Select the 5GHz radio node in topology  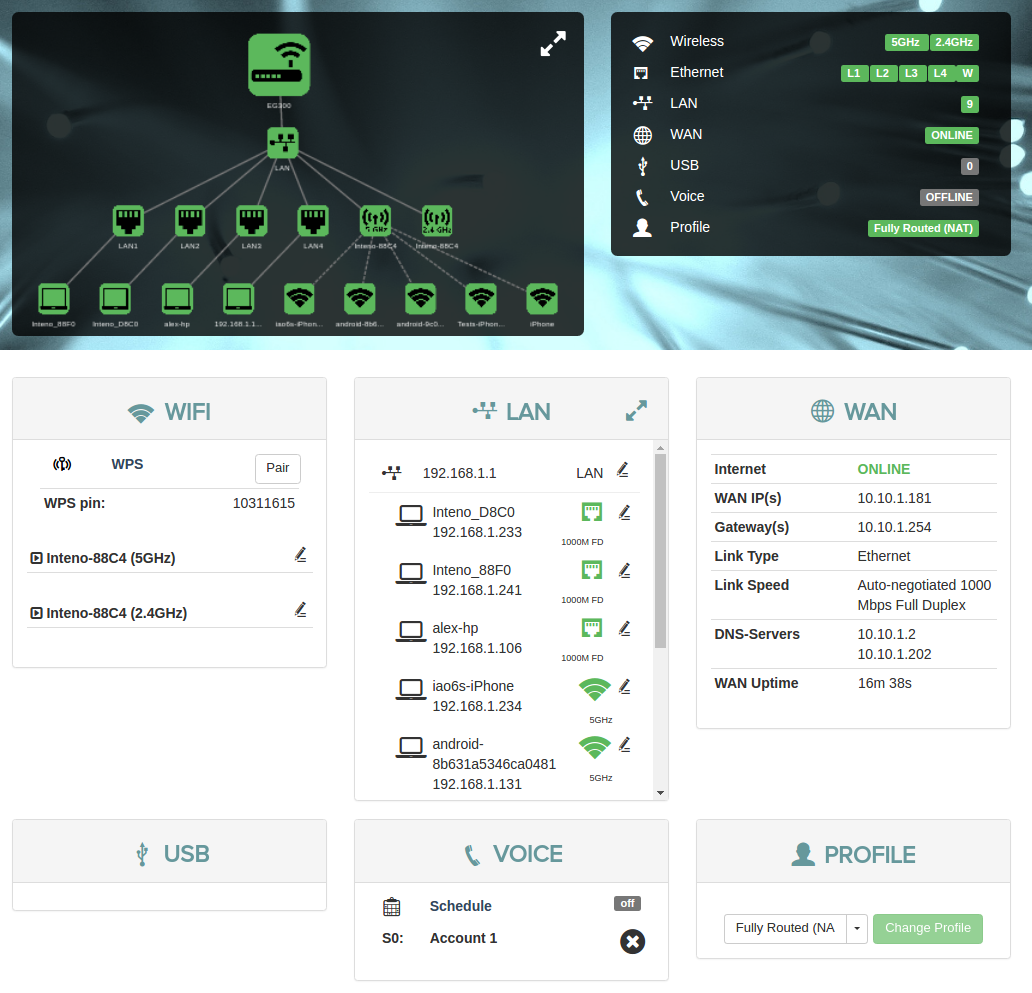pyautogui.click(x=375, y=221)
